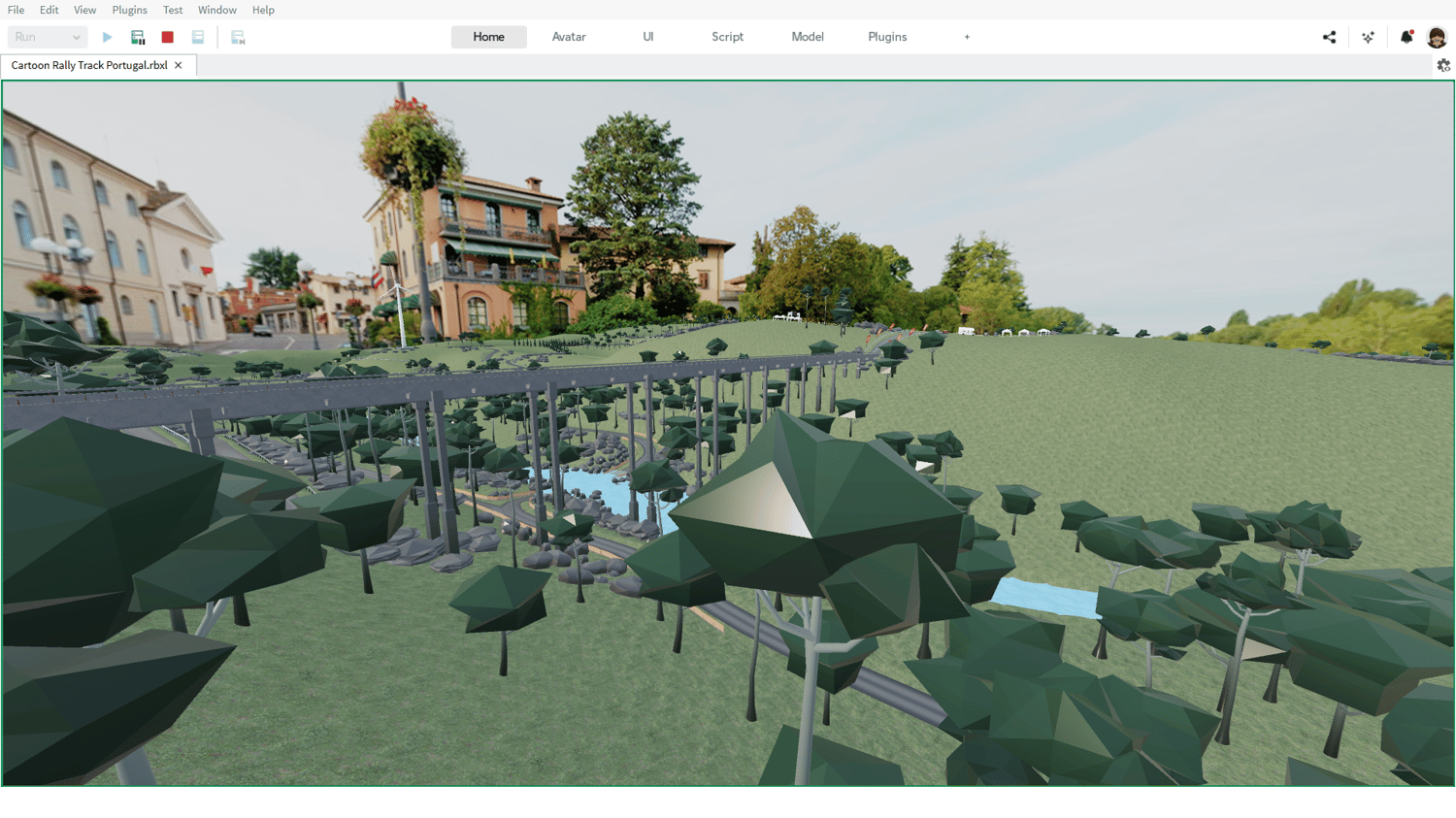Expand the Run mode dropdown

pos(47,37)
